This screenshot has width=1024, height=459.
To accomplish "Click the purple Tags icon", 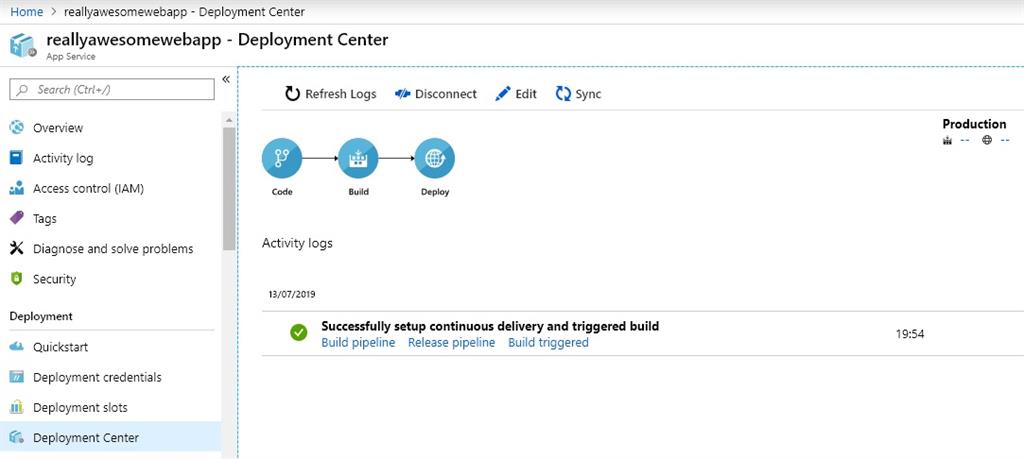I will (x=16, y=218).
